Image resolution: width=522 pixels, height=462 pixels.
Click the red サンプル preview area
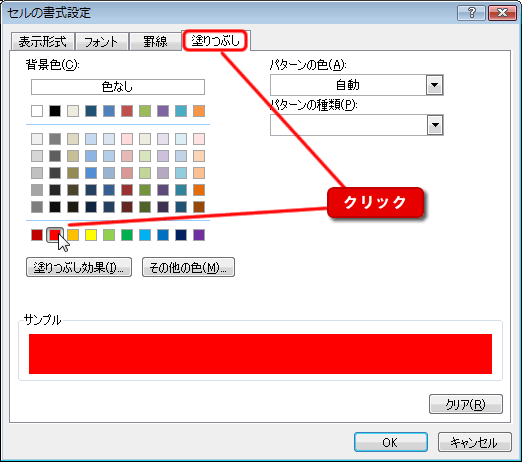click(x=260, y=354)
